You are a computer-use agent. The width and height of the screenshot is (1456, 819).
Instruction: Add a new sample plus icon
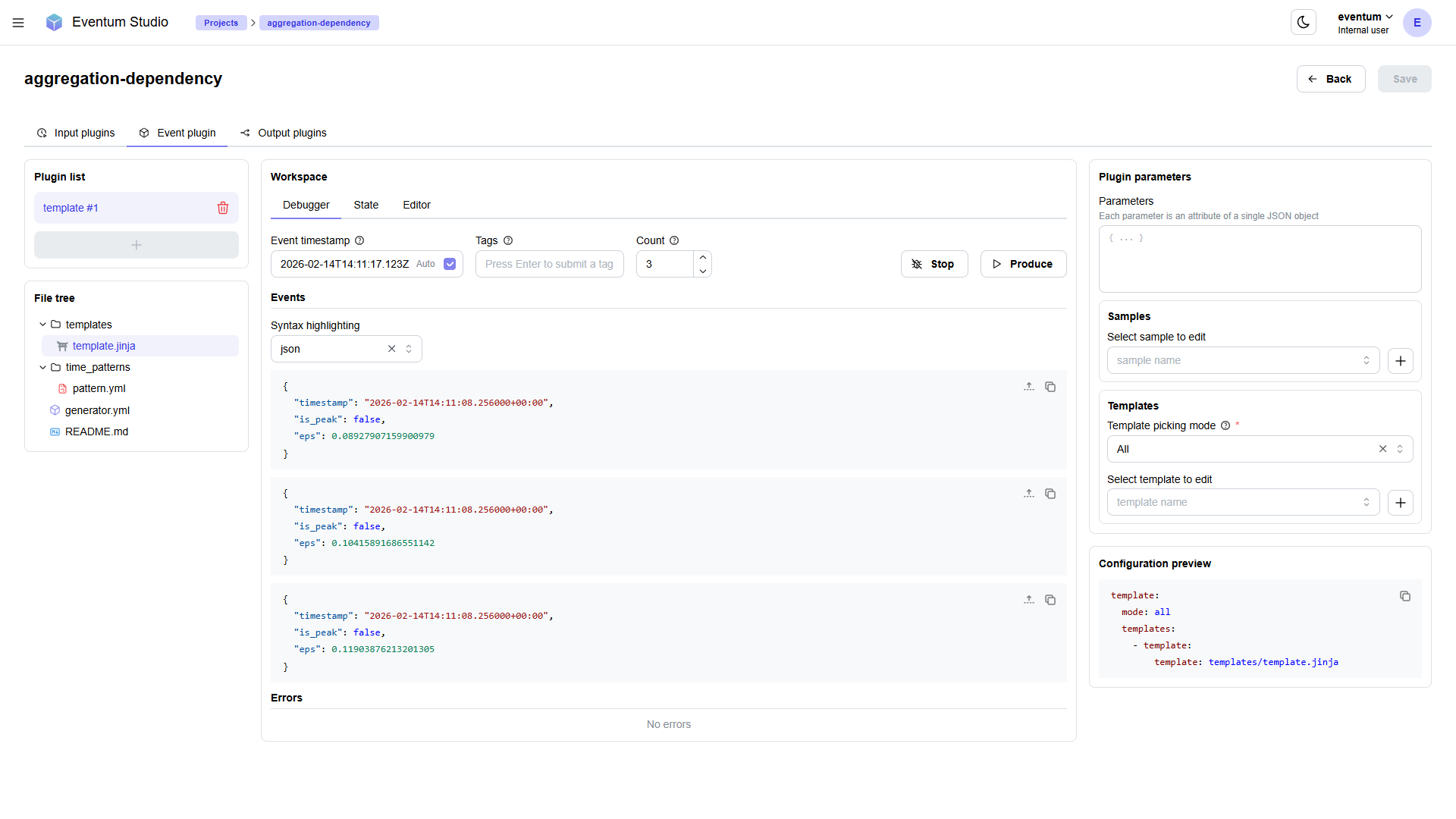point(1400,361)
